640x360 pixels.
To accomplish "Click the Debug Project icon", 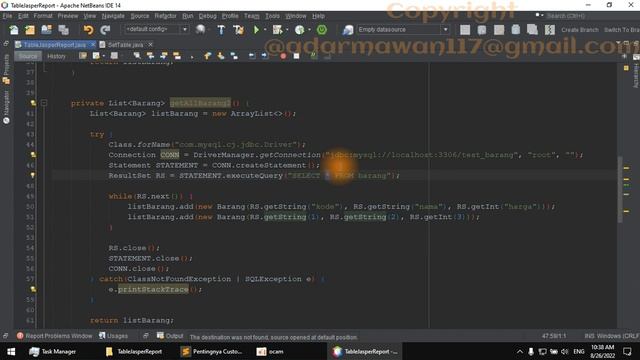I will (x=277, y=30).
